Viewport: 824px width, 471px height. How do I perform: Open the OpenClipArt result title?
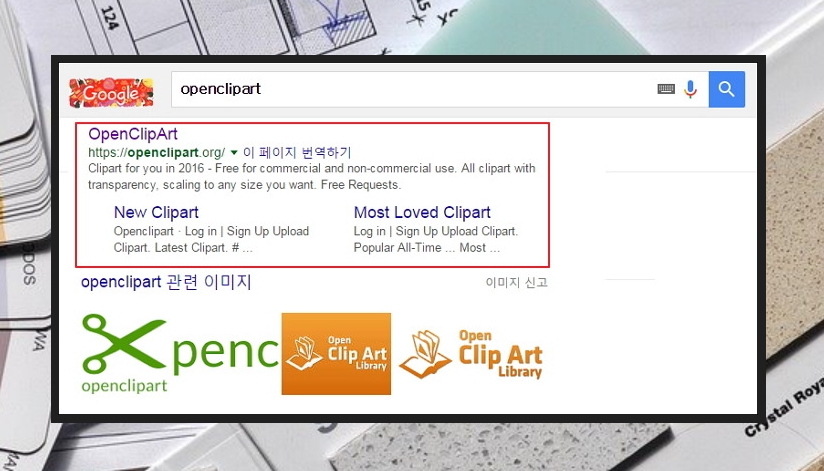(x=133, y=134)
